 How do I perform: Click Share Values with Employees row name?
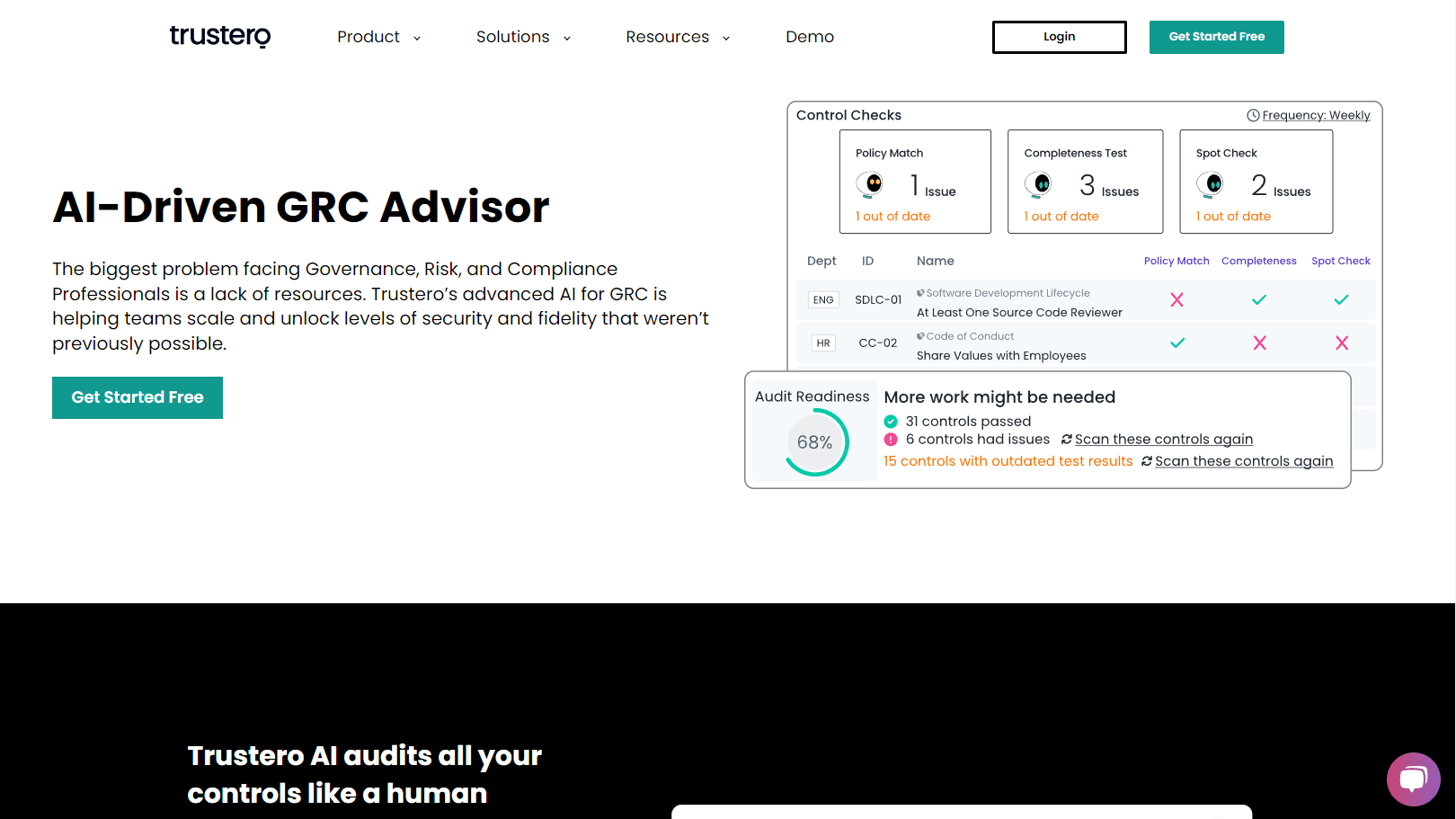point(1001,356)
